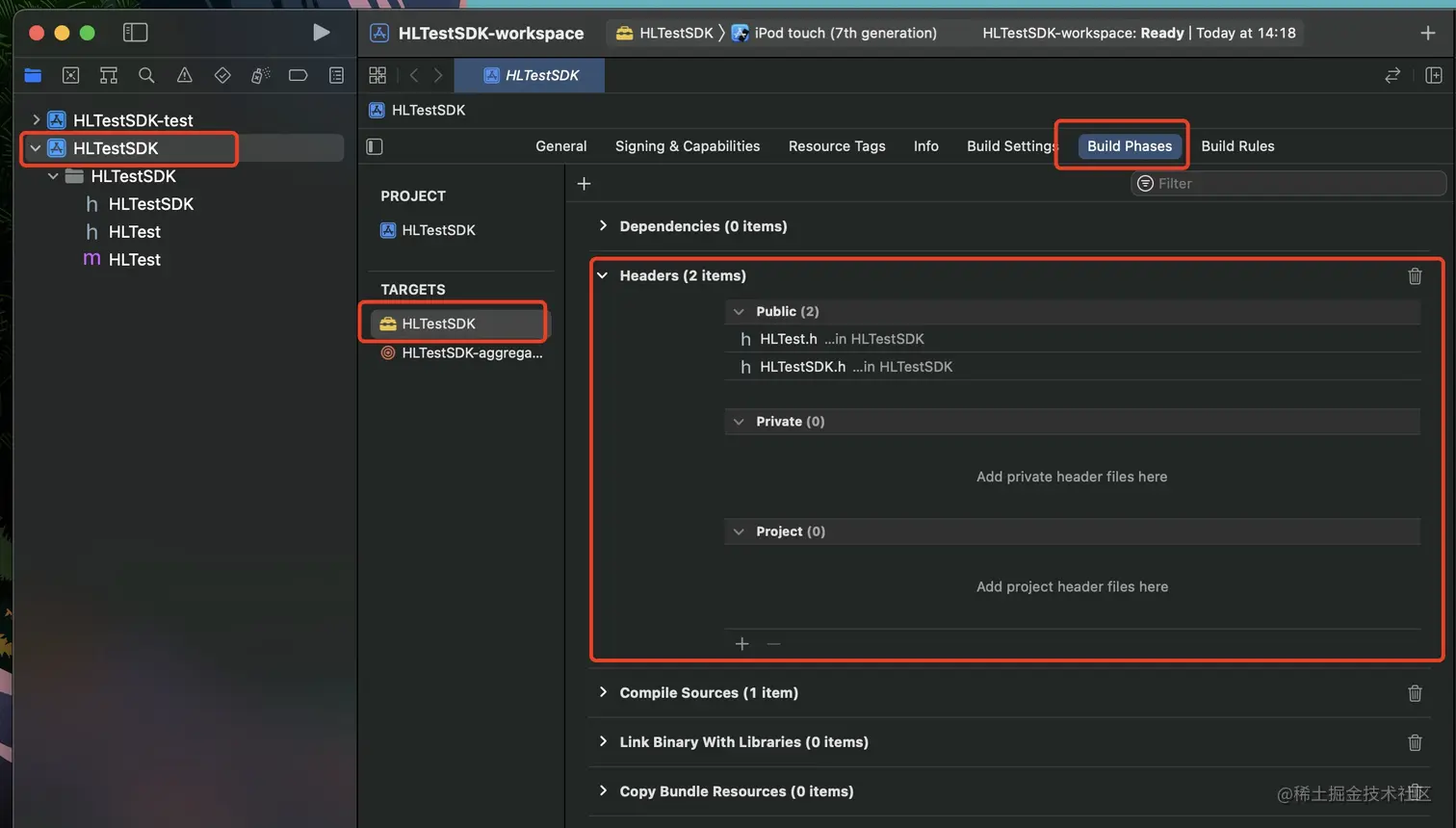1456x828 pixels.
Task: Go forward in editor history
Action: tap(438, 75)
